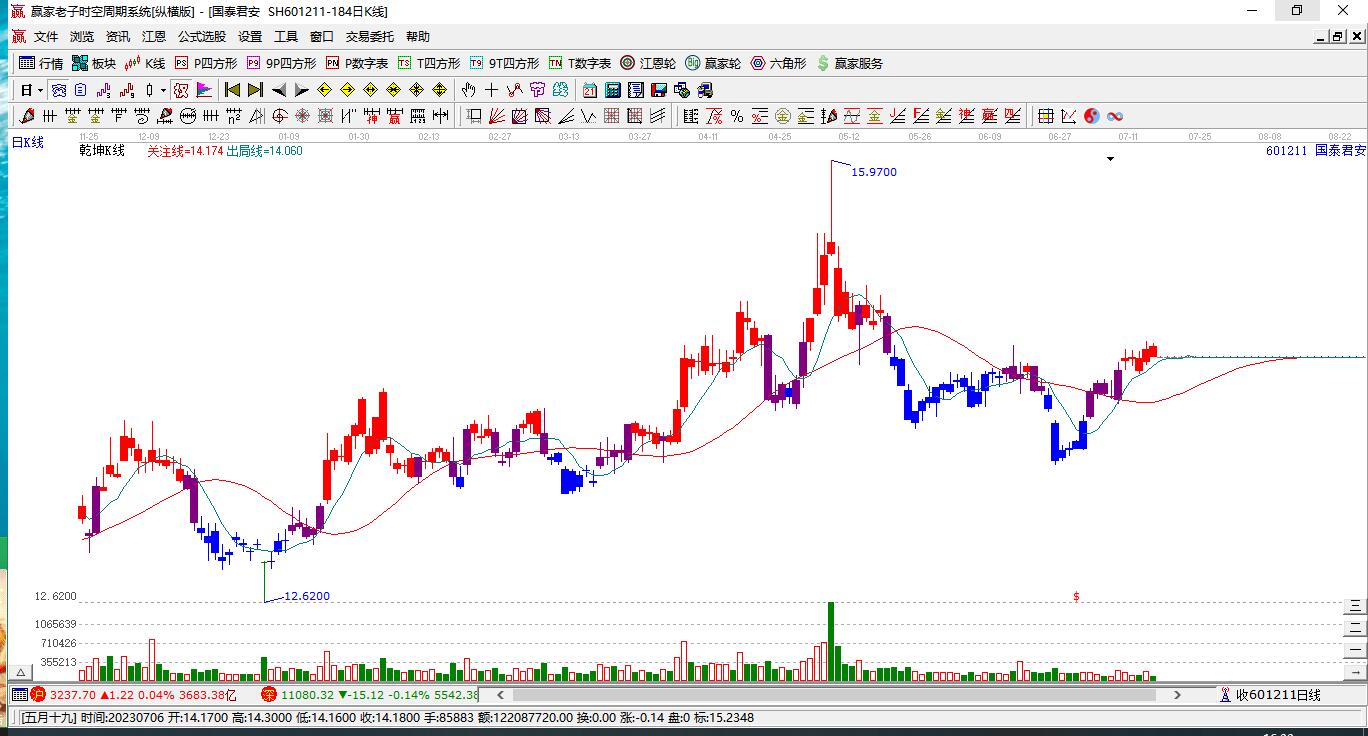The width and height of the screenshot is (1368, 736).
Task: Click the 12.6200 low price label
Action: 307,596
